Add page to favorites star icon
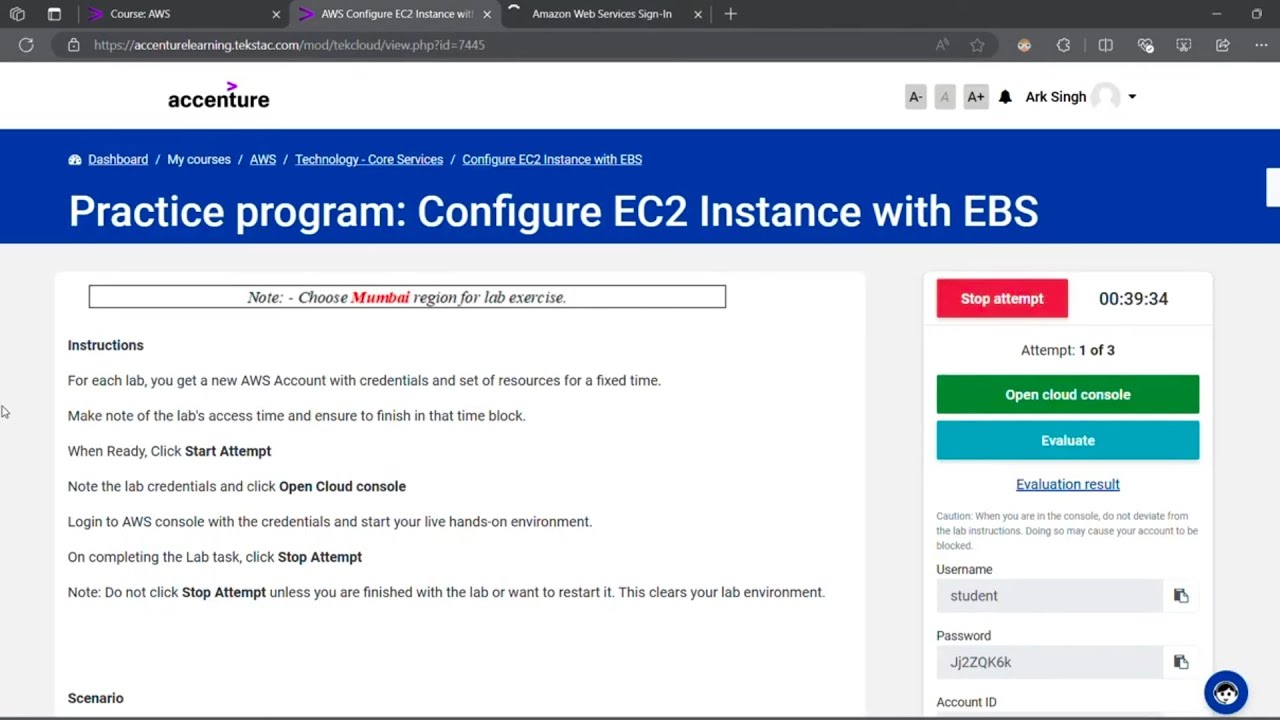The height and width of the screenshot is (720, 1280). point(977,45)
